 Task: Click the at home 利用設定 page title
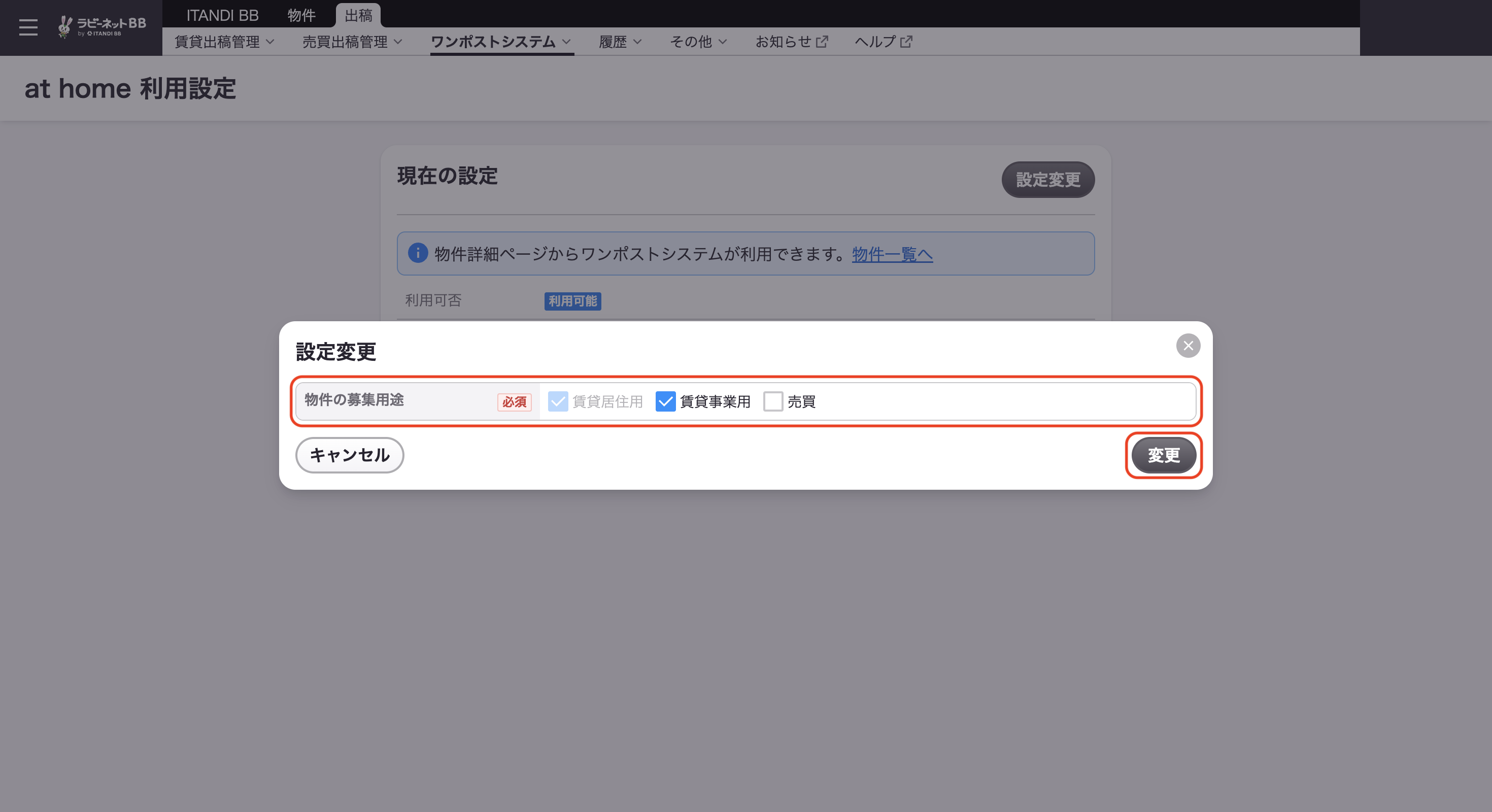pyautogui.click(x=130, y=89)
